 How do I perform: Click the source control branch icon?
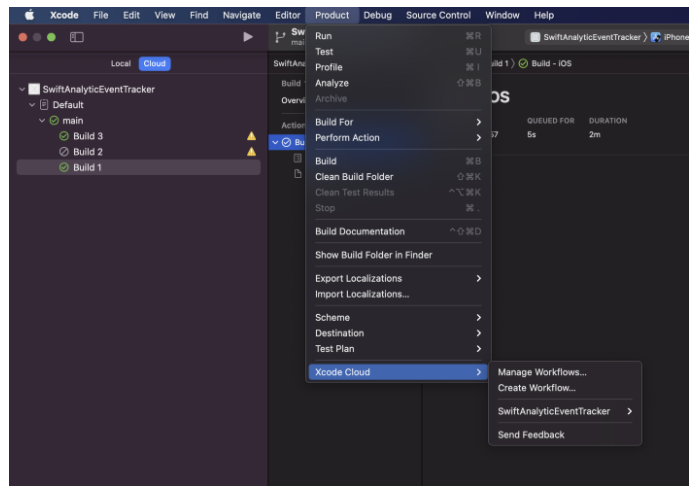tap(280, 37)
